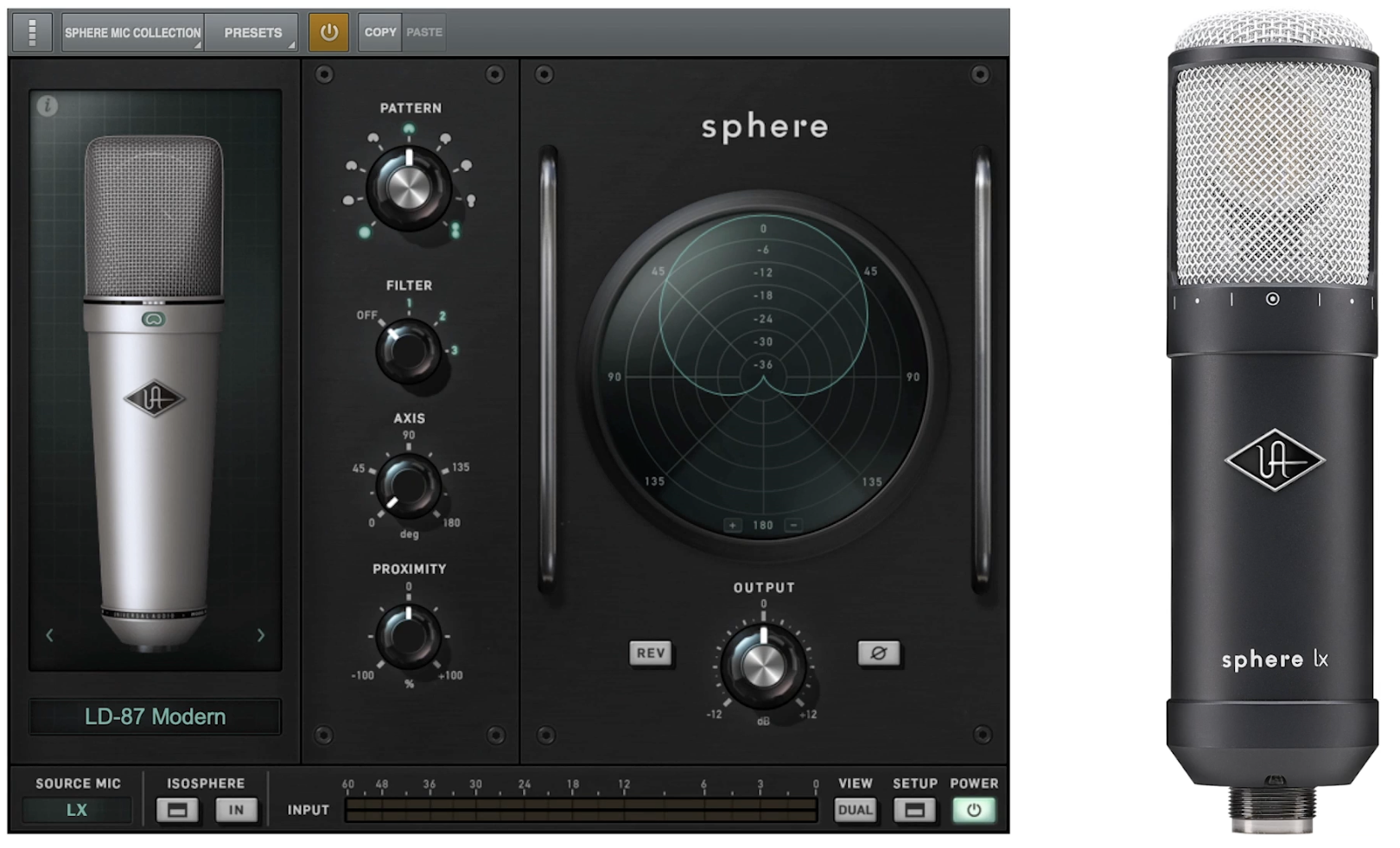Toggle the Isosphere IN button
The width and height of the screenshot is (1400, 848).
click(236, 810)
